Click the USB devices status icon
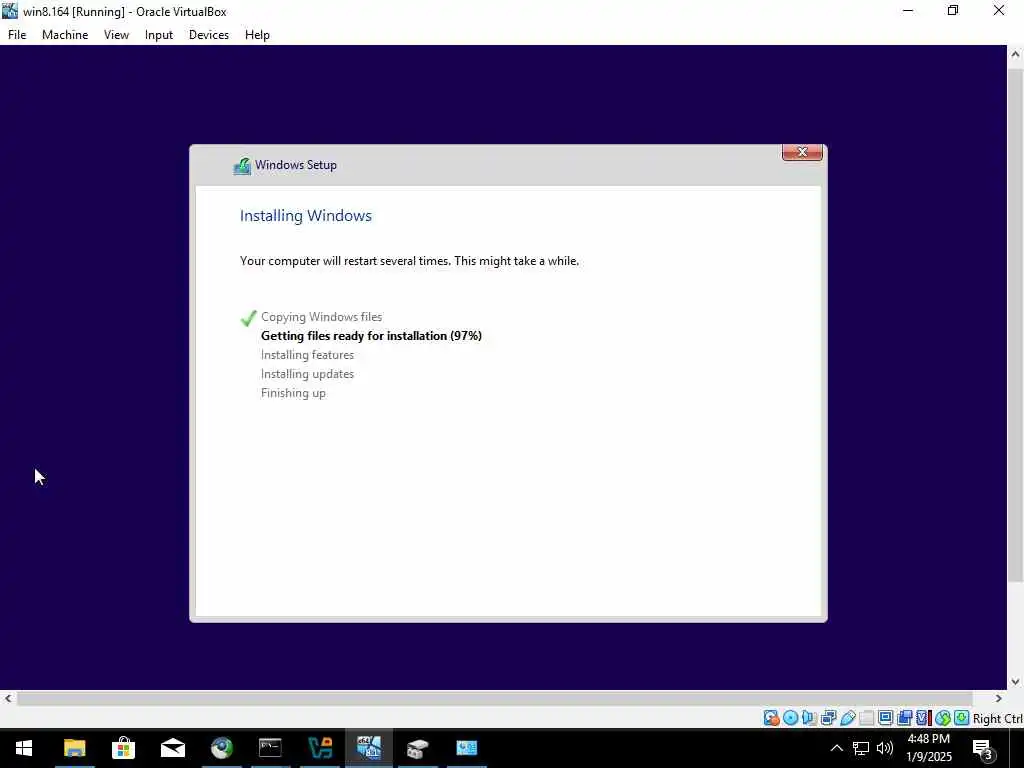This screenshot has width=1024, height=768. point(848,718)
